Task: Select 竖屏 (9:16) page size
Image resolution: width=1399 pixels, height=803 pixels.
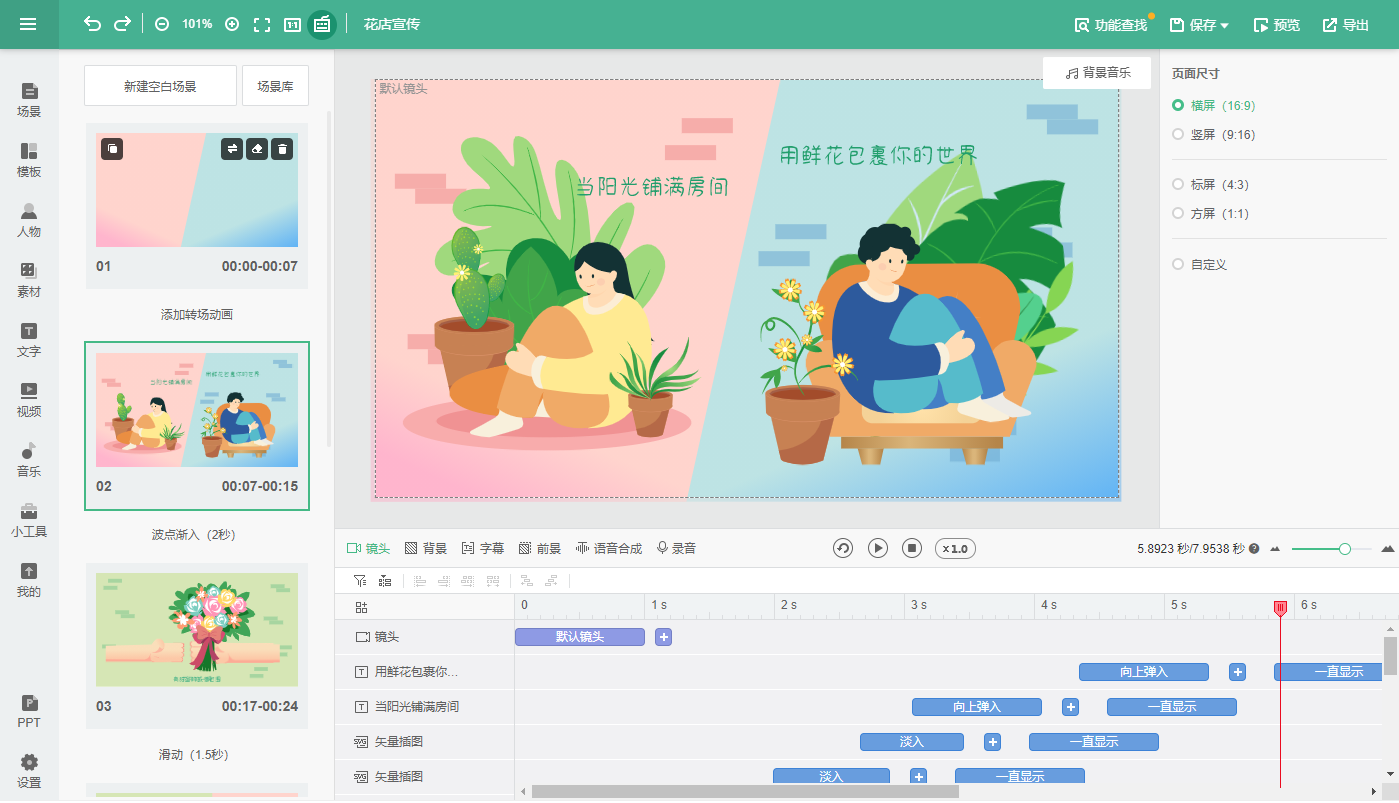Action: (x=1213, y=134)
